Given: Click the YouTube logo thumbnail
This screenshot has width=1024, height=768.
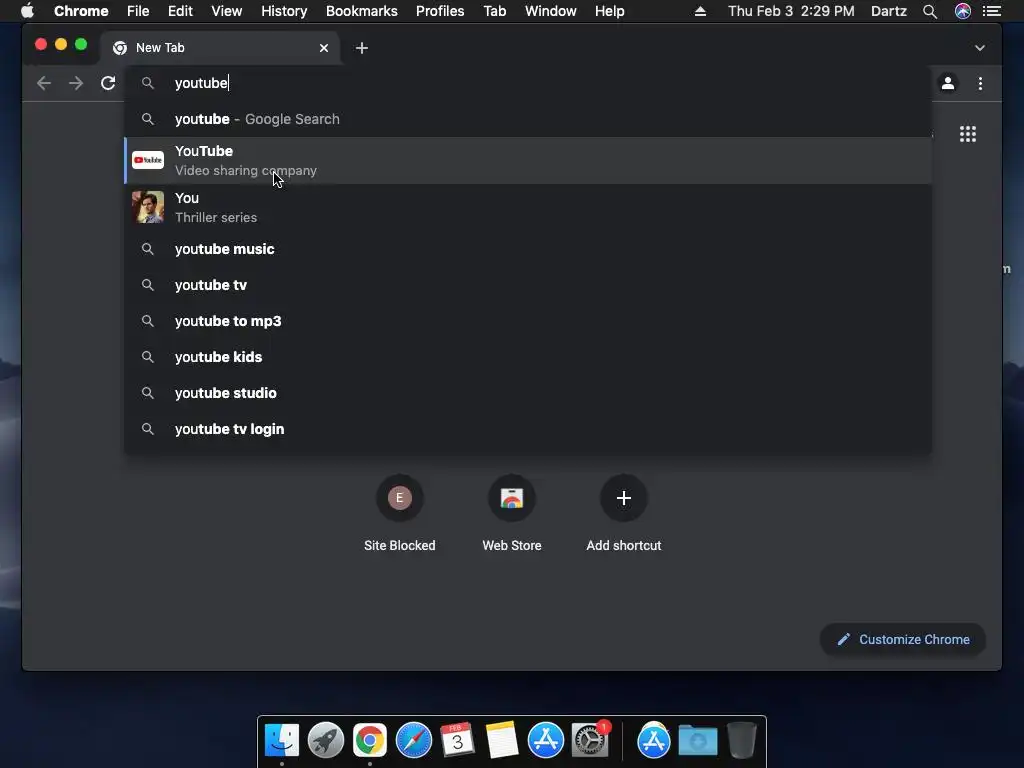Looking at the screenshot, I should coord(148,160).
